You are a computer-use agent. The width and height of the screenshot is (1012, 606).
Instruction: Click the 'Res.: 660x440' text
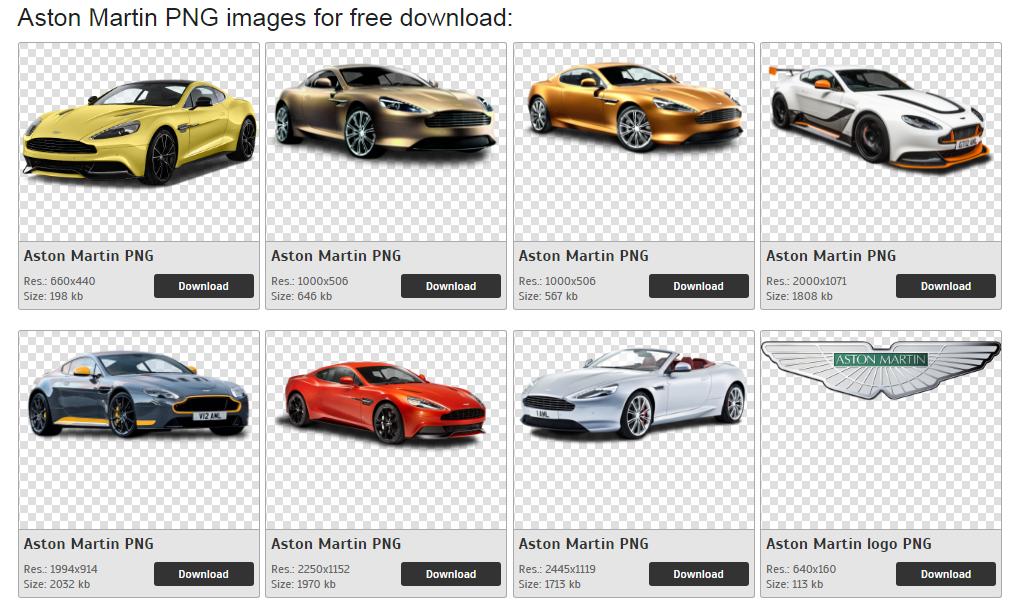[x=59, y=281]
